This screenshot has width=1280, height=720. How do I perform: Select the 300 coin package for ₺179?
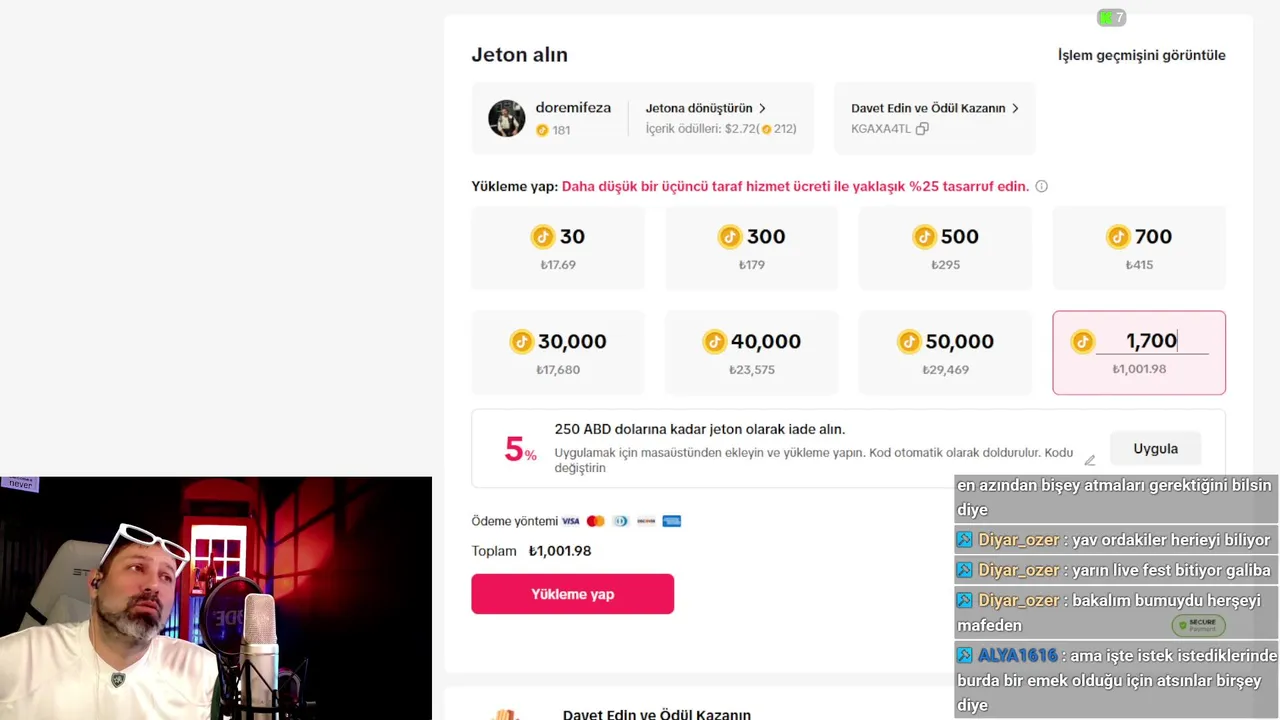751,248
